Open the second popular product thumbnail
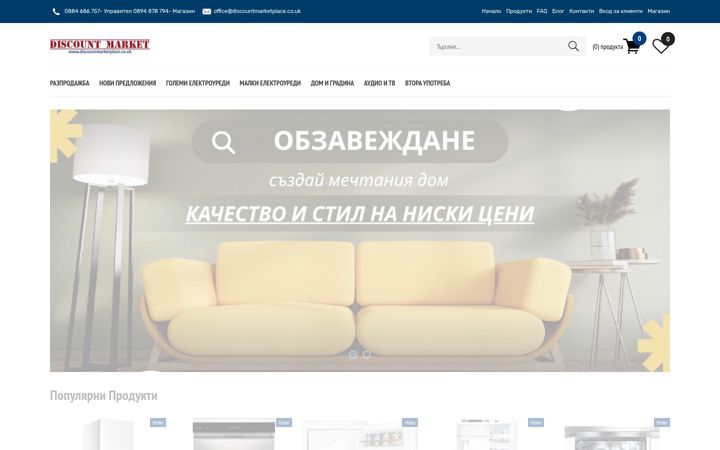 [x=234, y=434]
